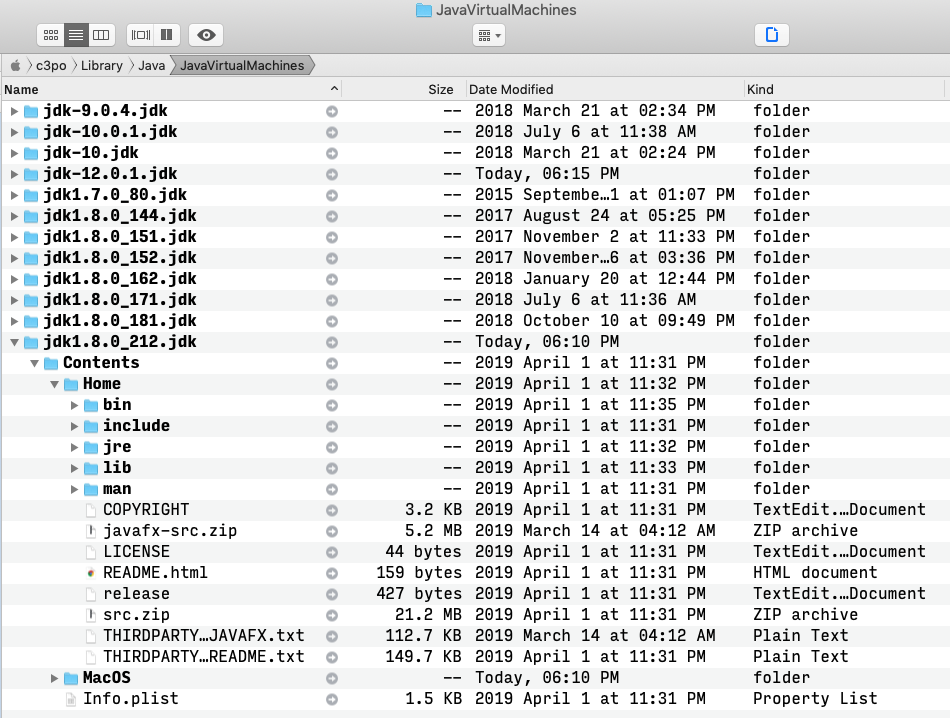Expand the jre folder

[75, 447]
